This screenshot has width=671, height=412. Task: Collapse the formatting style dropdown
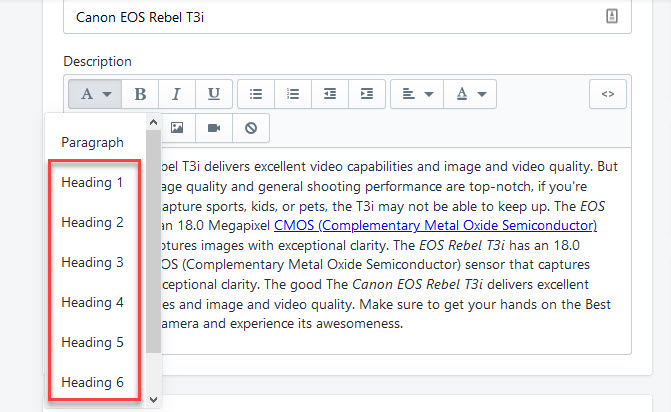(x=95, y=94)
